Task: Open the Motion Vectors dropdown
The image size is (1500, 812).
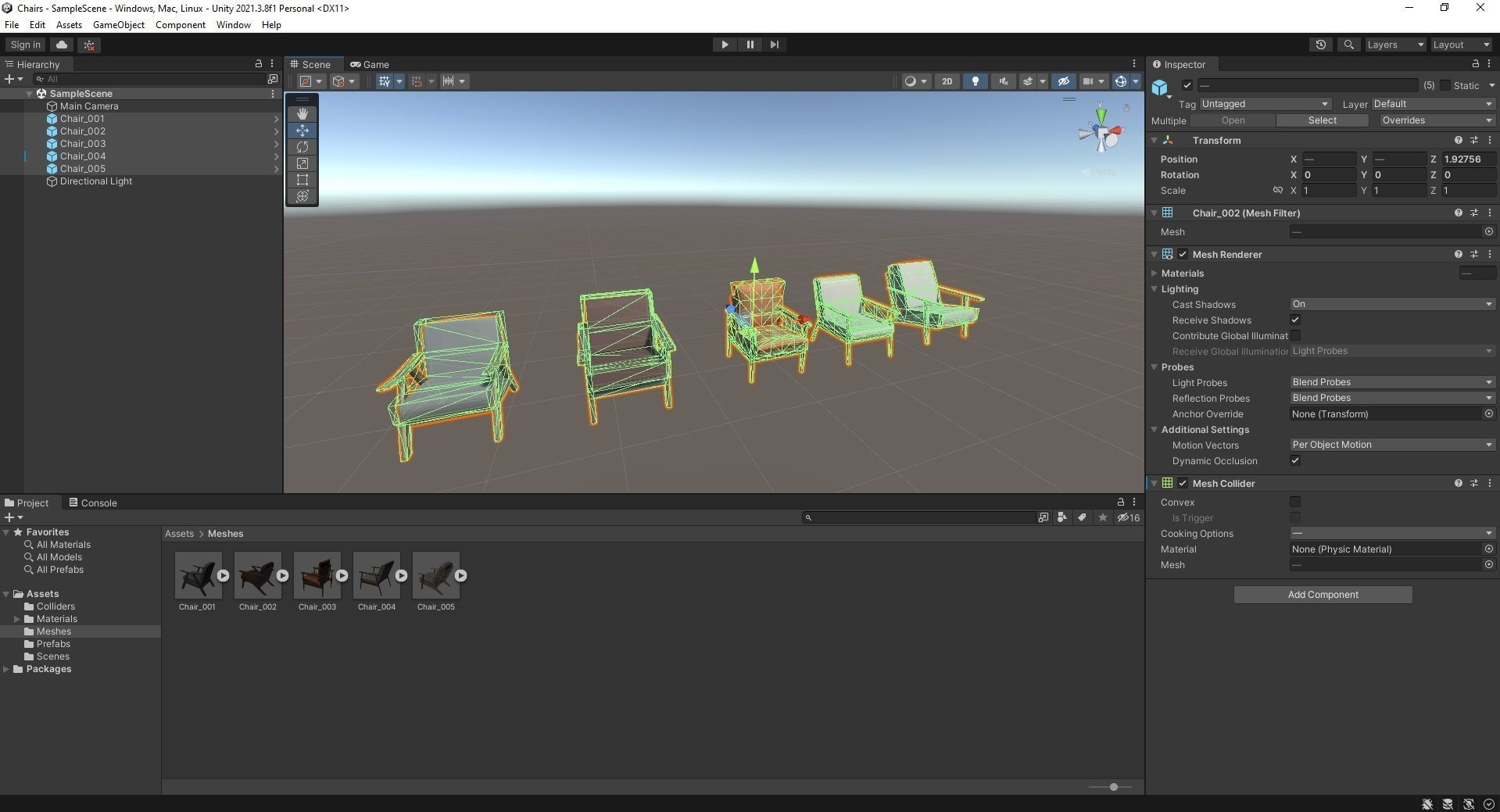Action: point(1392,445)
